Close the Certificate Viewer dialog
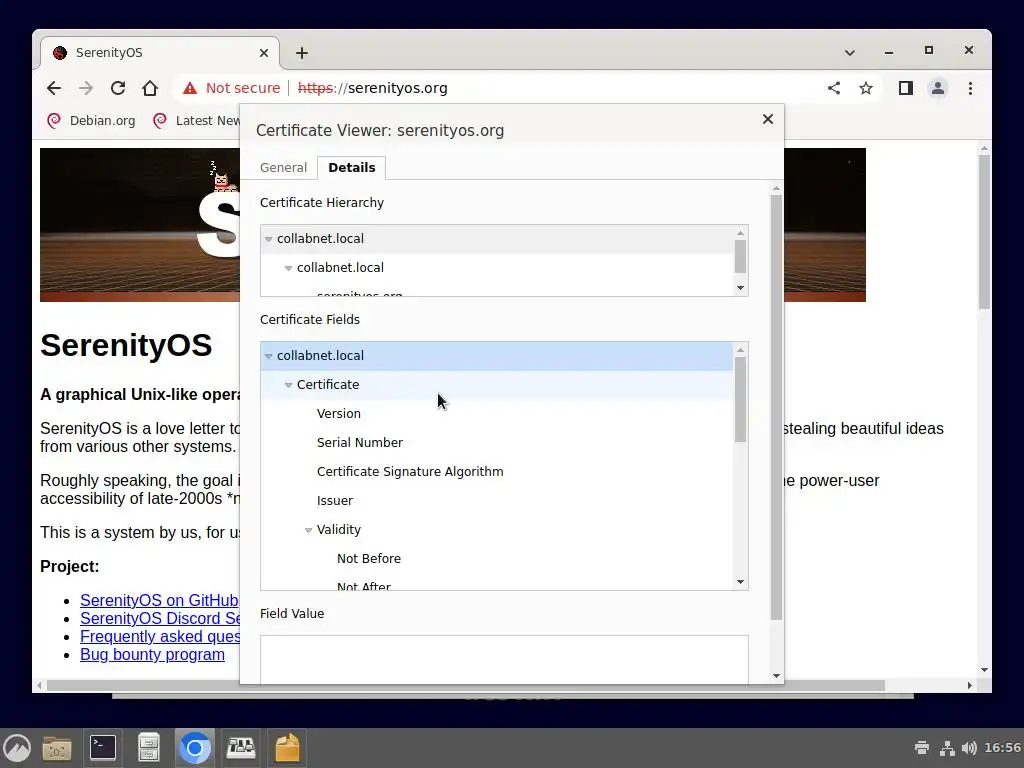 (768, 119)
